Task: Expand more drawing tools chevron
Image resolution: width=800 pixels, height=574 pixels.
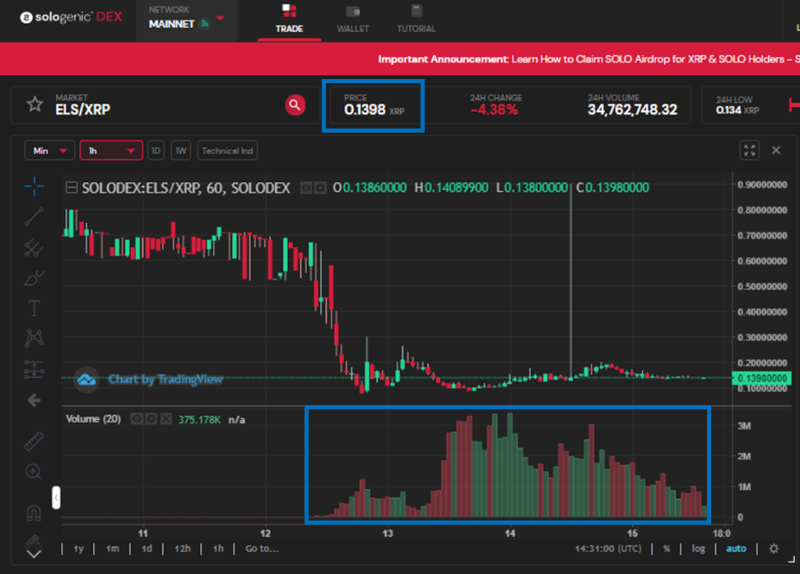Action: 34,554
